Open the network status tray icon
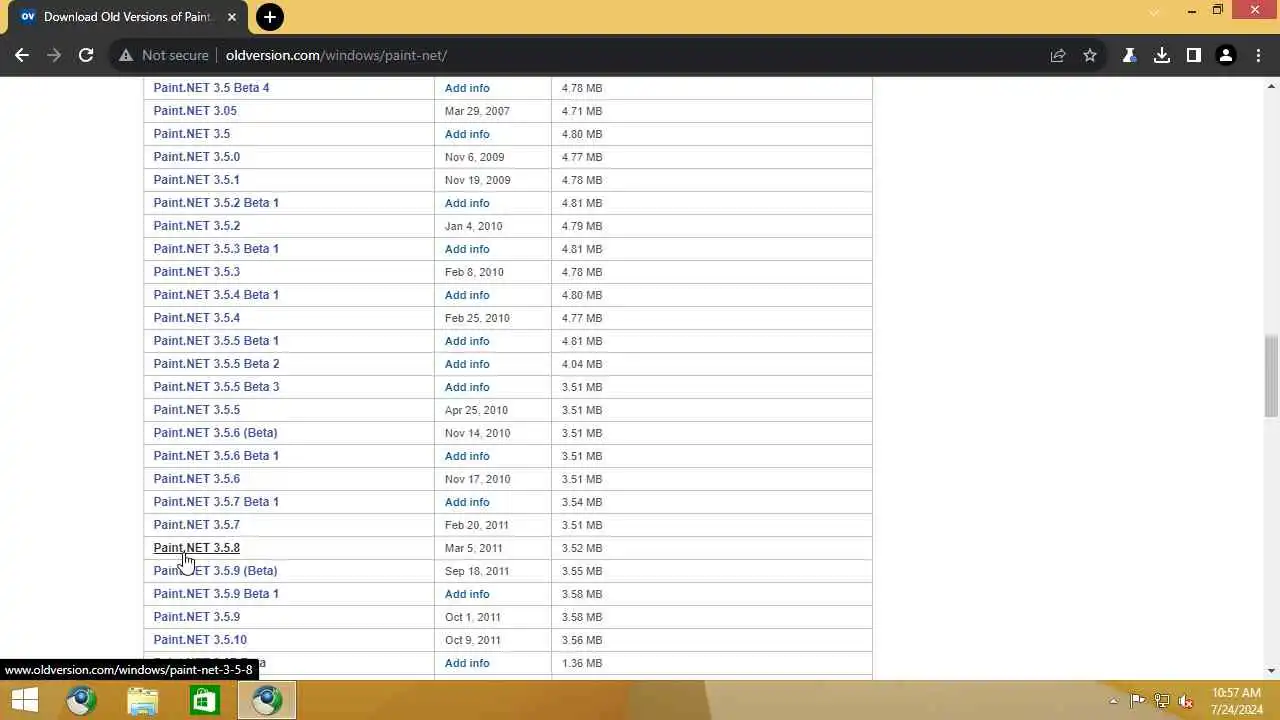The height and width of the screenshot is (720, 1280). click(1162, 701)
